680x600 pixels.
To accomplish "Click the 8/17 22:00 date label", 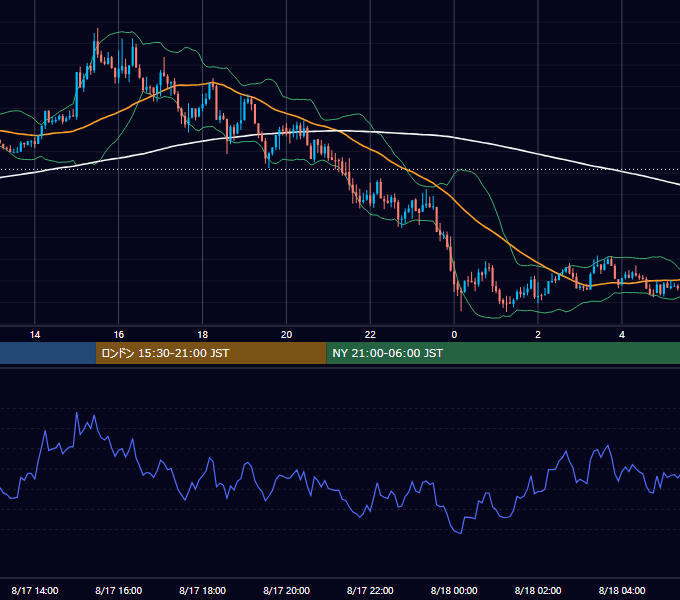I will pyautogui.click(x=370, y=590).
